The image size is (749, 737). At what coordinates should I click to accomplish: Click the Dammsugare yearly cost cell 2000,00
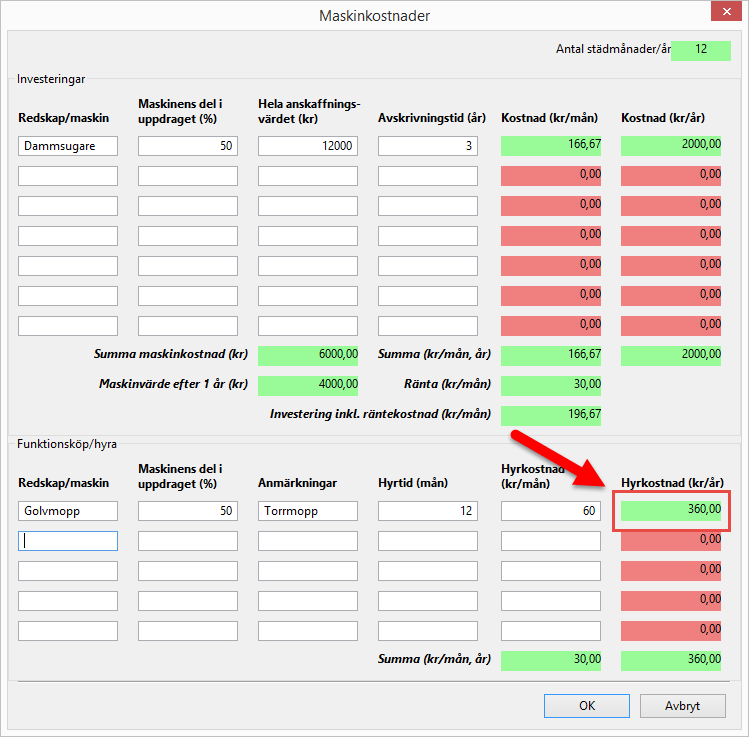click(x=671, y=146)
